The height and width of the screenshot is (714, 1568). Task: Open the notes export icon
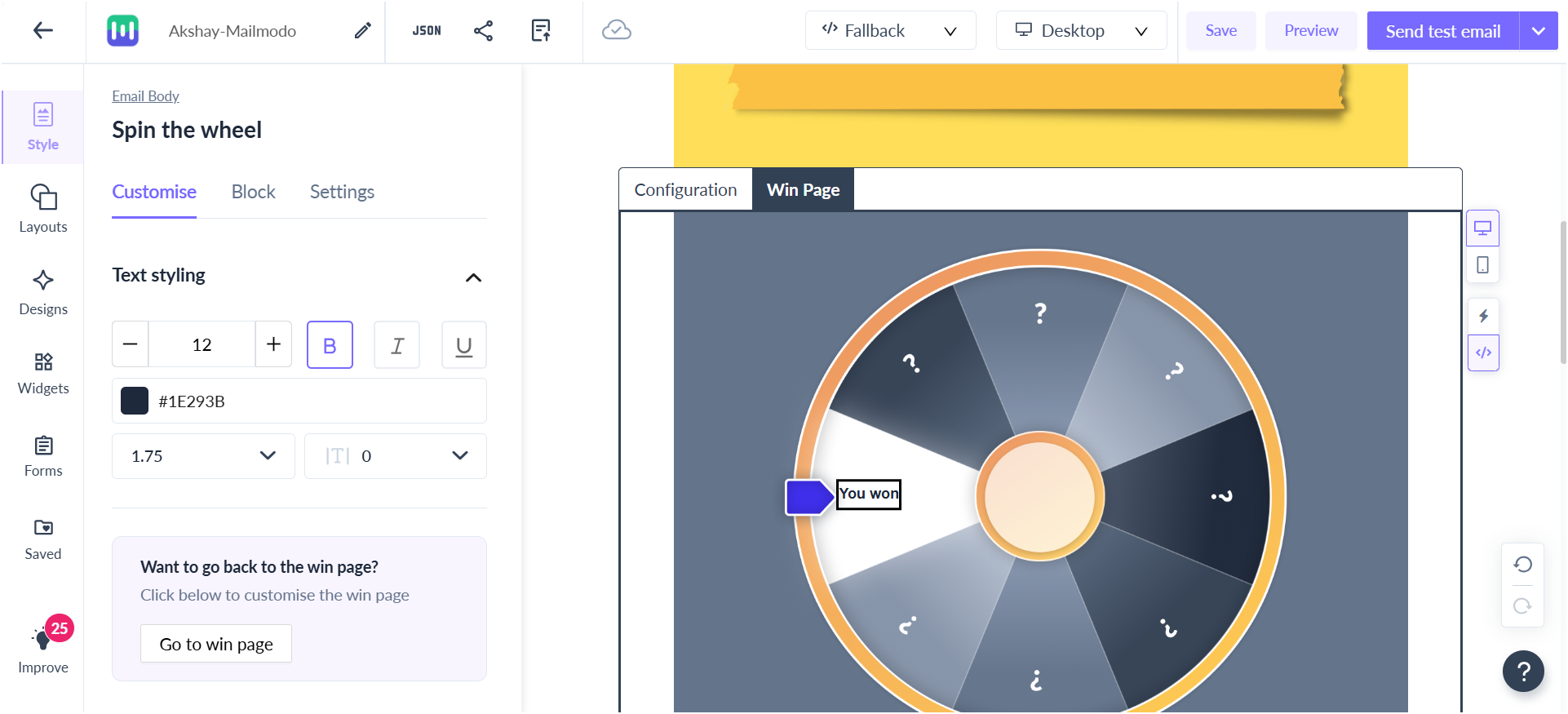pyautogui.click(x=541, y=31)
